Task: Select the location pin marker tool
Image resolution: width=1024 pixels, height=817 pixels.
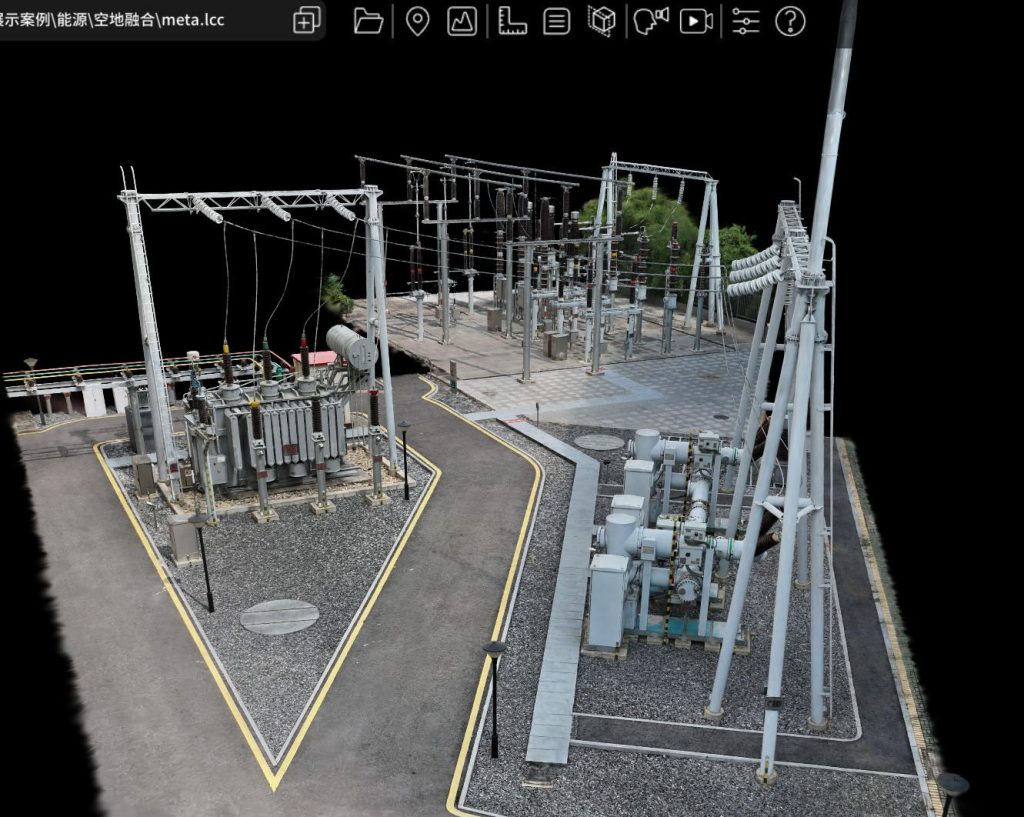Action: (417, 21)
